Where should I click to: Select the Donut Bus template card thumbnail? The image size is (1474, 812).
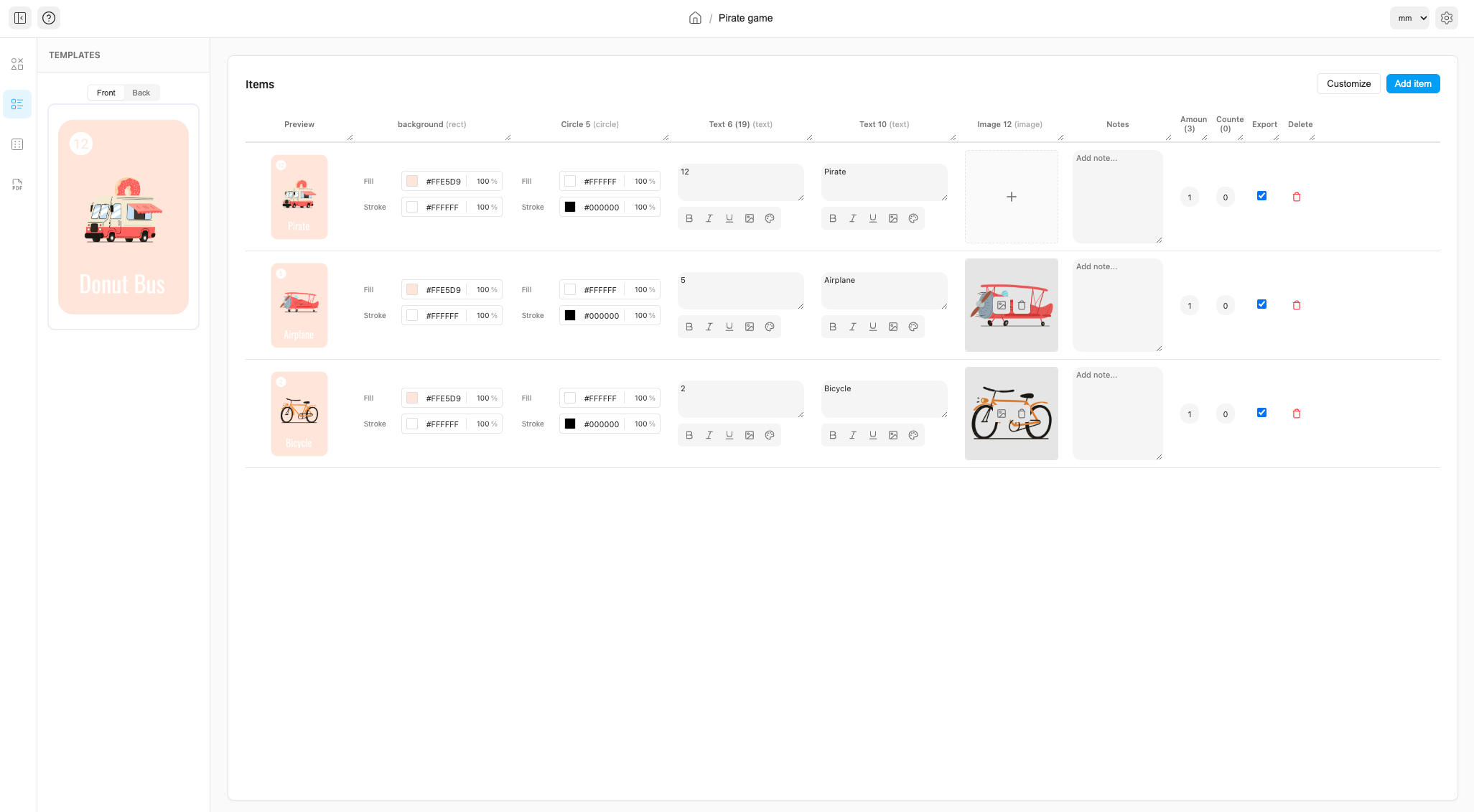tap(123, 217)
